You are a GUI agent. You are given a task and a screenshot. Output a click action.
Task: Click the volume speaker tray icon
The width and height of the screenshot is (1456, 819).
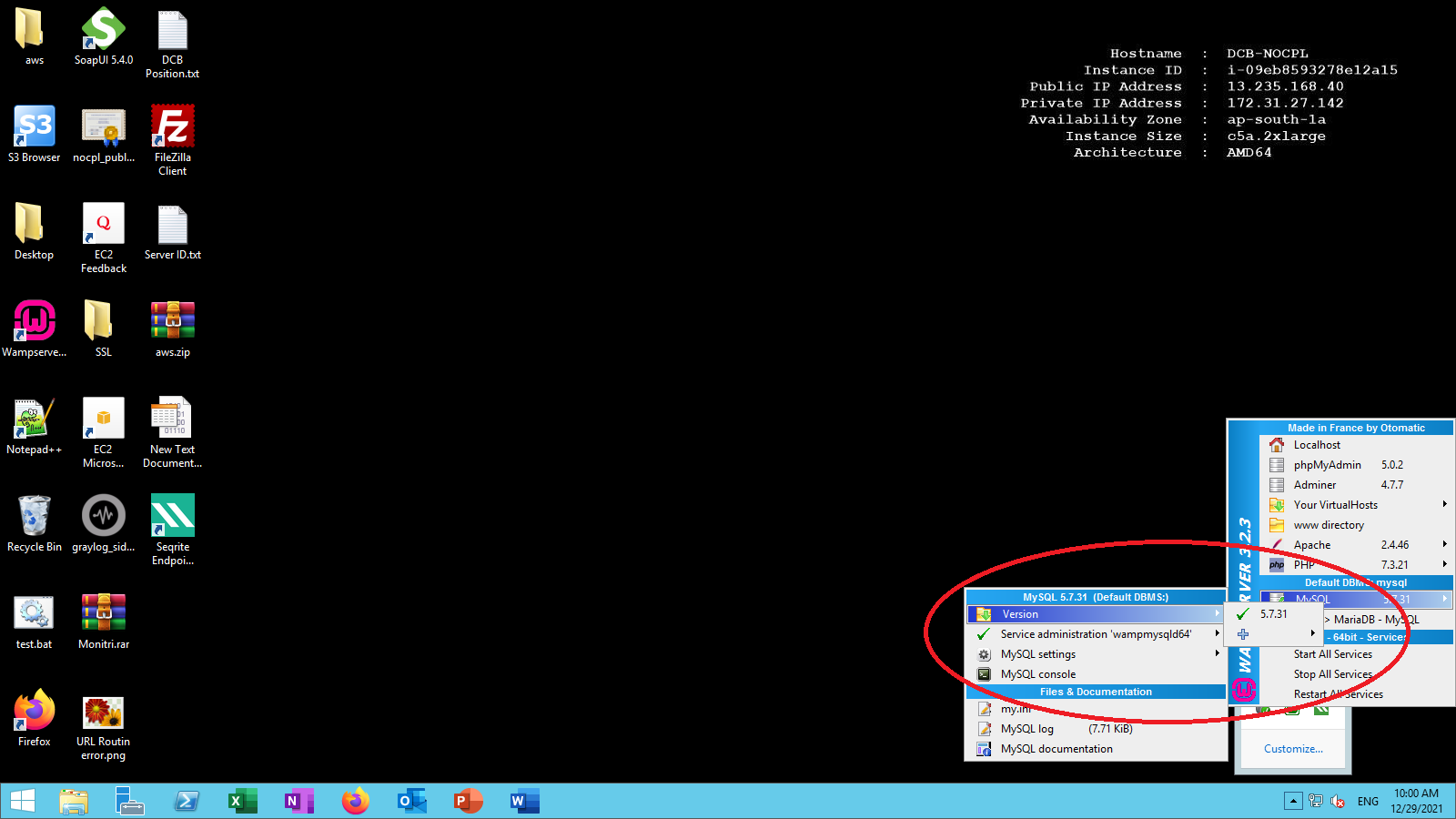click(1338, 801)
